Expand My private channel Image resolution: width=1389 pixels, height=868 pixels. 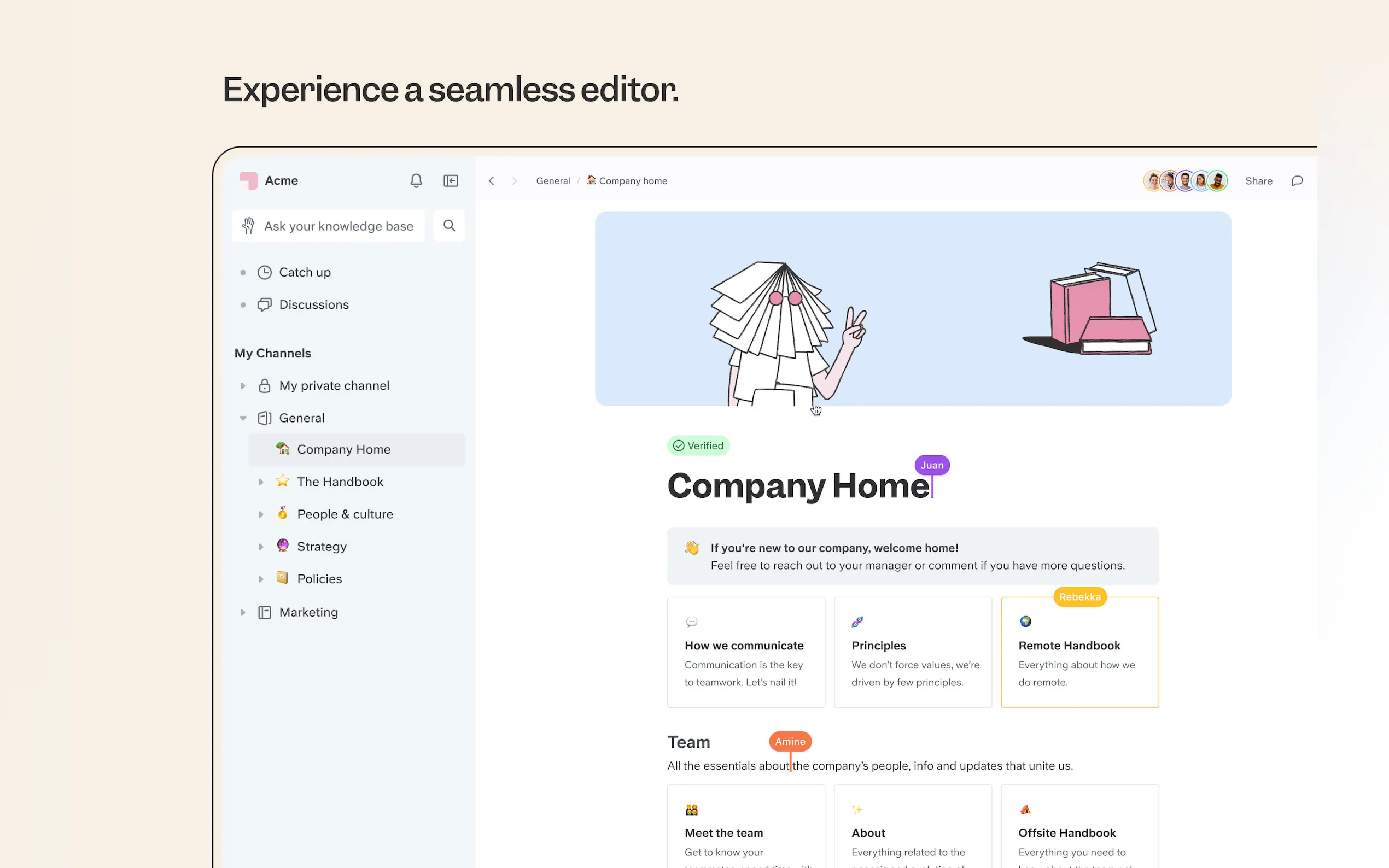[243, 386]
